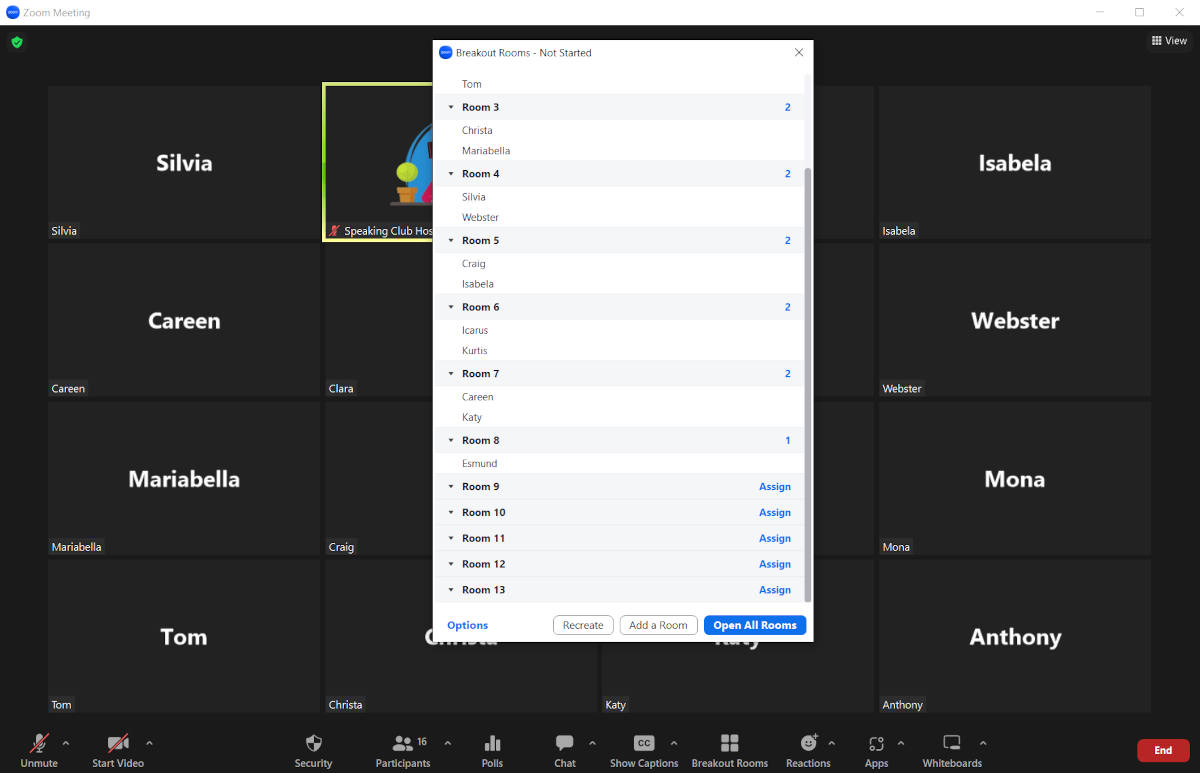
Task: Open the Chat bubble icon
Action: (x=565, y=743)
